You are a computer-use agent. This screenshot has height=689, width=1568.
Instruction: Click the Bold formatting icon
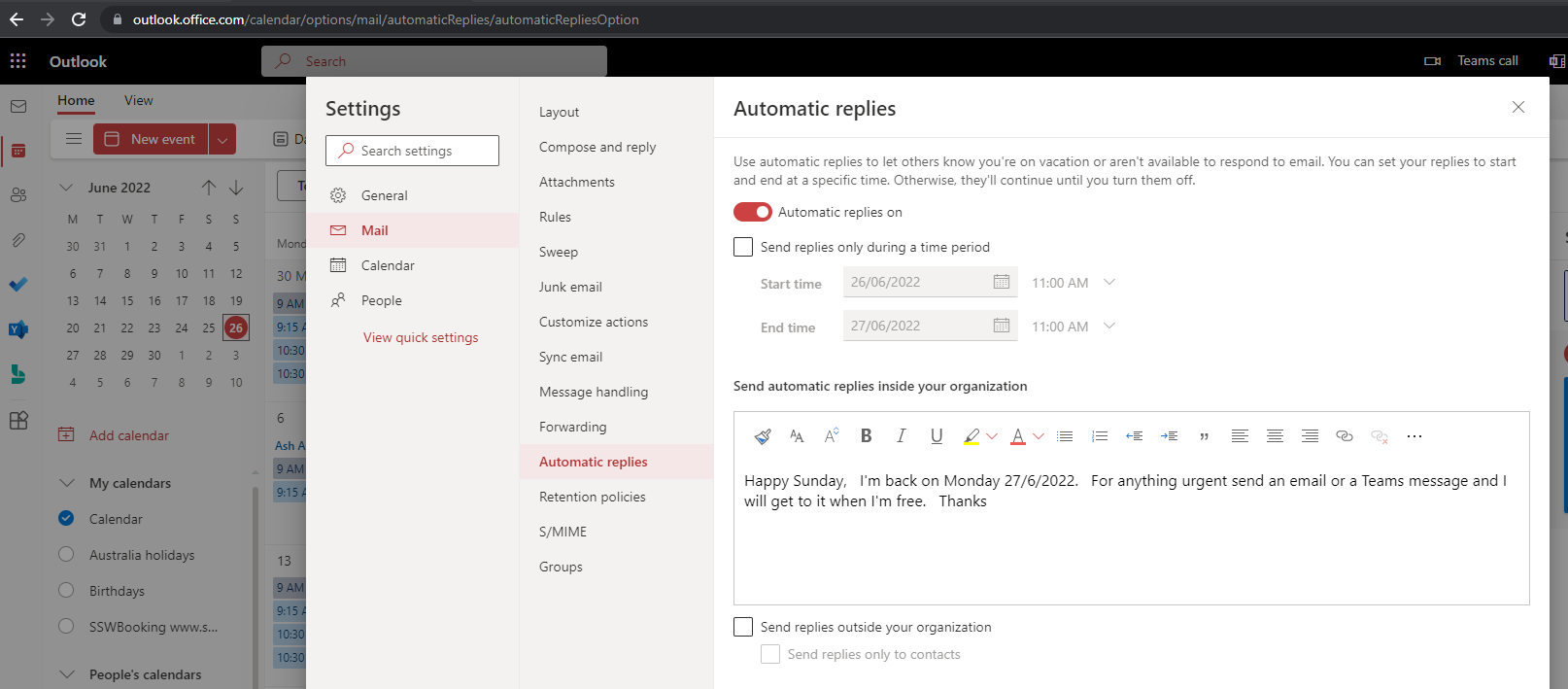coord(866,436)
